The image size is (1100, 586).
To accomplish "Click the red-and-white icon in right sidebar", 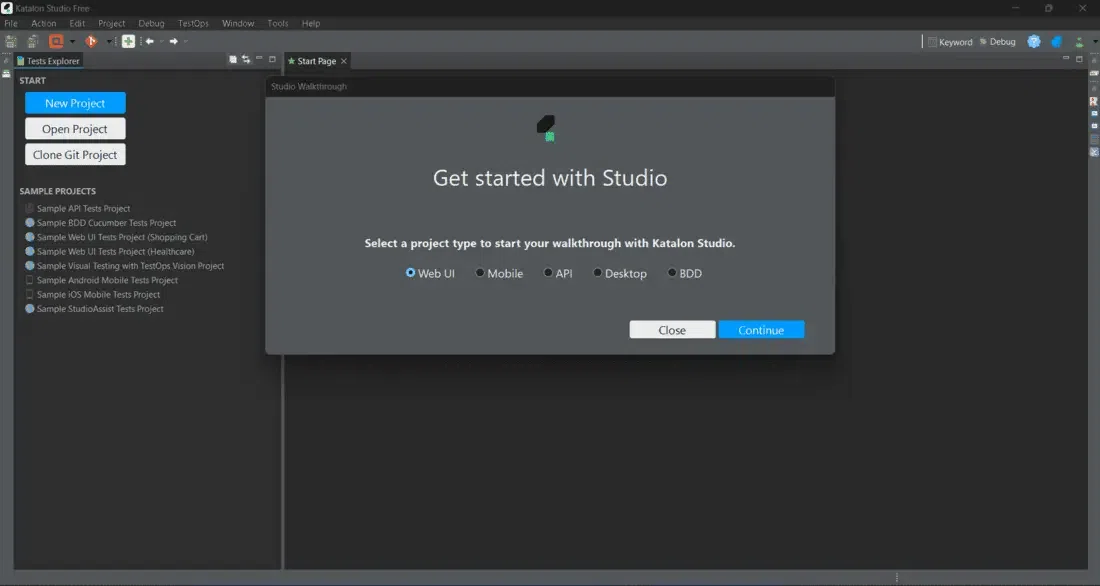I will click(1094, 101).
